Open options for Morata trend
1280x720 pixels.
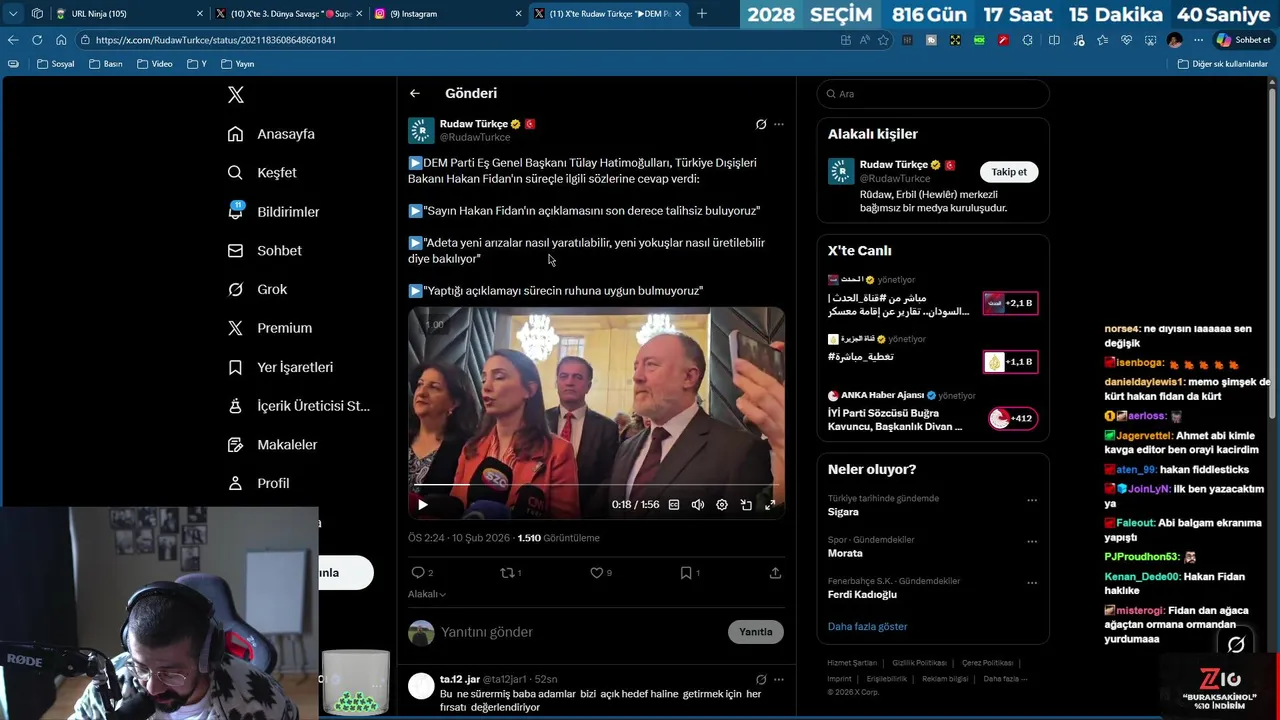point(1032,541)
